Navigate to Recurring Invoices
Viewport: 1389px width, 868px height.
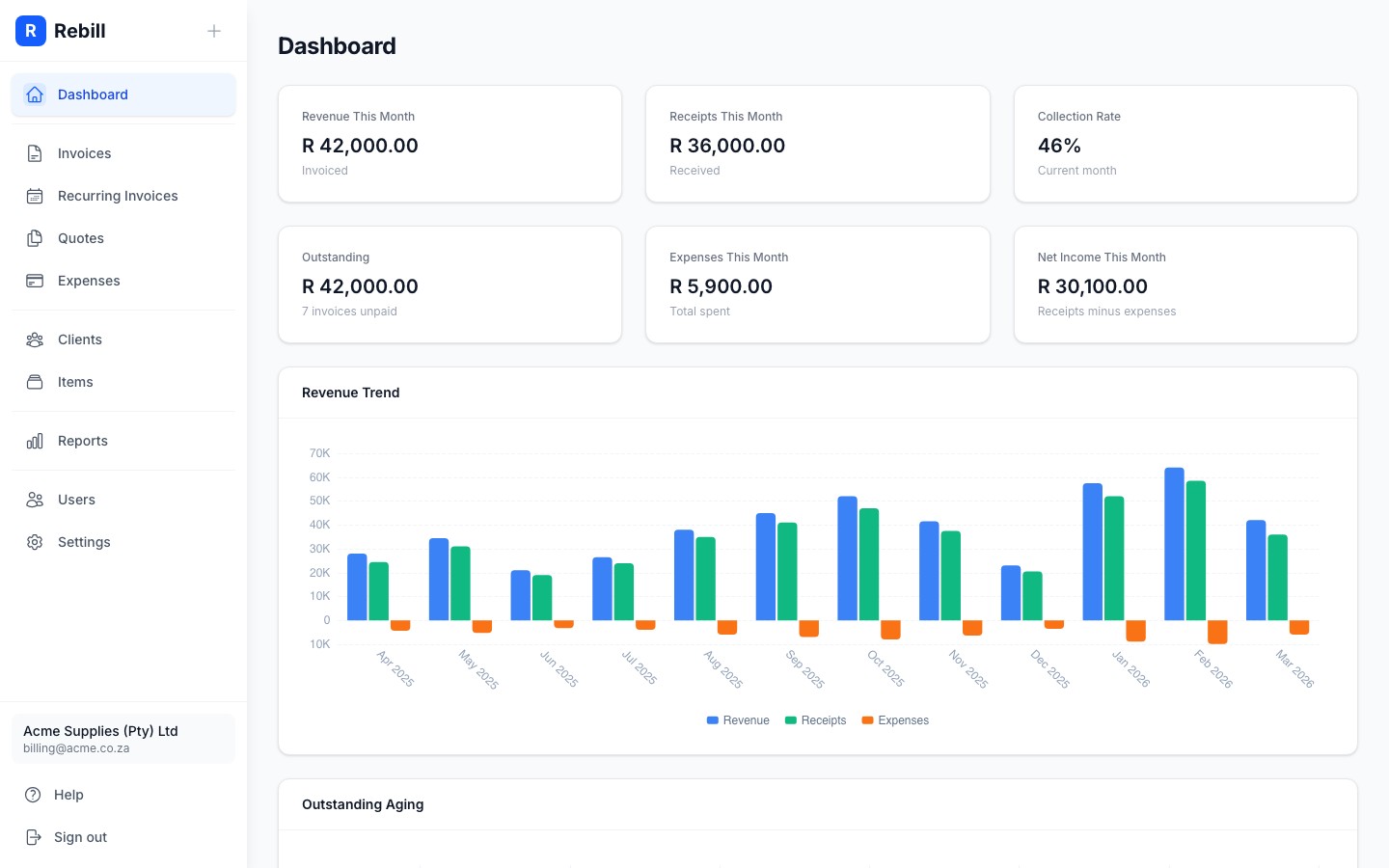(x=118, y=196)
